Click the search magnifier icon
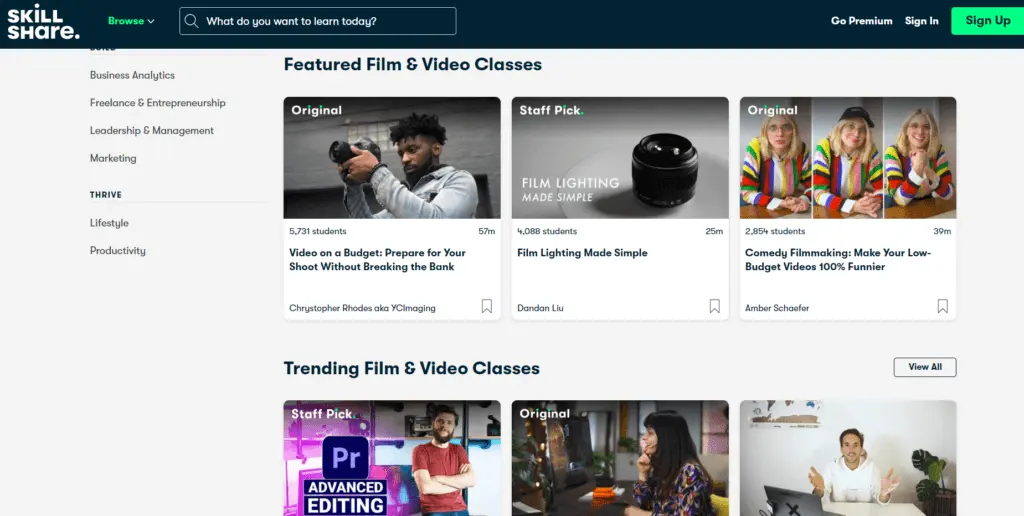Screen dimensions: 1024x516 click(191, 21)
